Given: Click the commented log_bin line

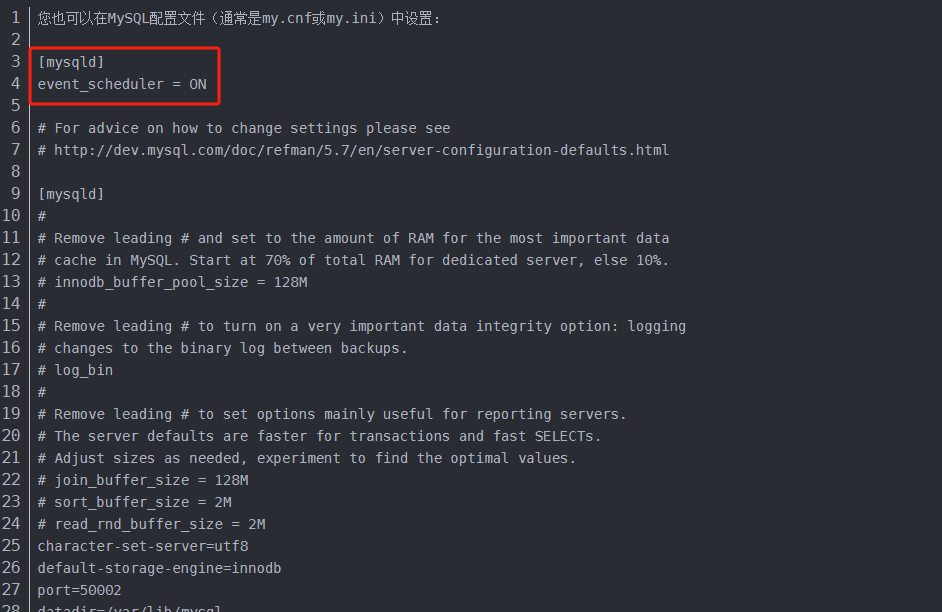Looking at the screenshot, I should click(x=75, y=370).
